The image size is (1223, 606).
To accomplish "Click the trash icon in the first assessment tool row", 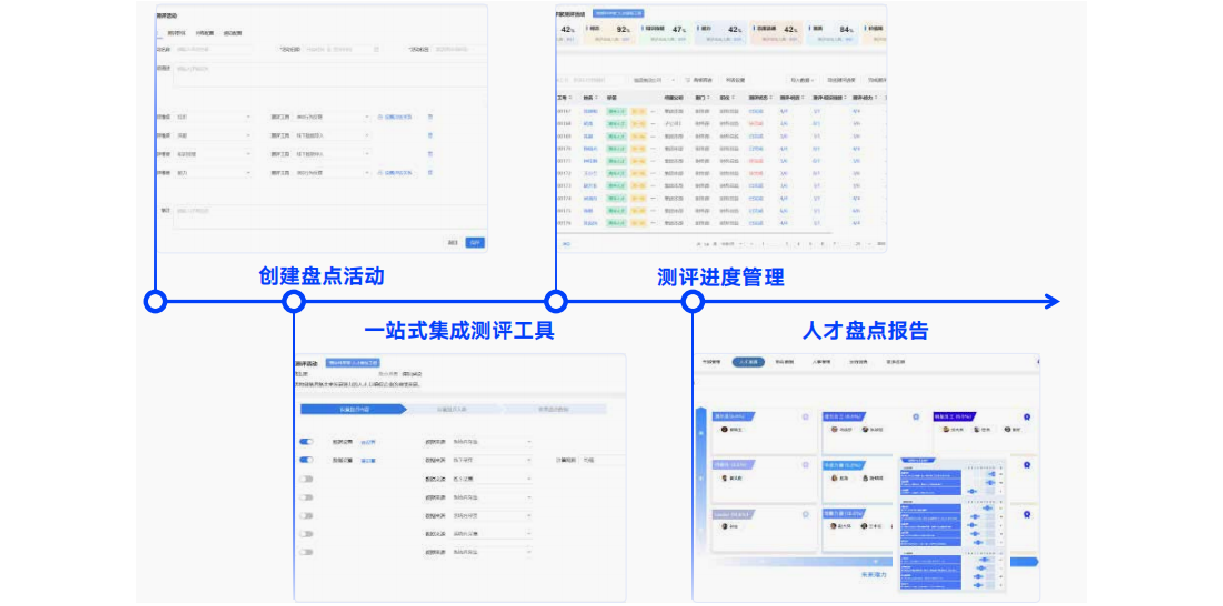I will coord(430,117).
